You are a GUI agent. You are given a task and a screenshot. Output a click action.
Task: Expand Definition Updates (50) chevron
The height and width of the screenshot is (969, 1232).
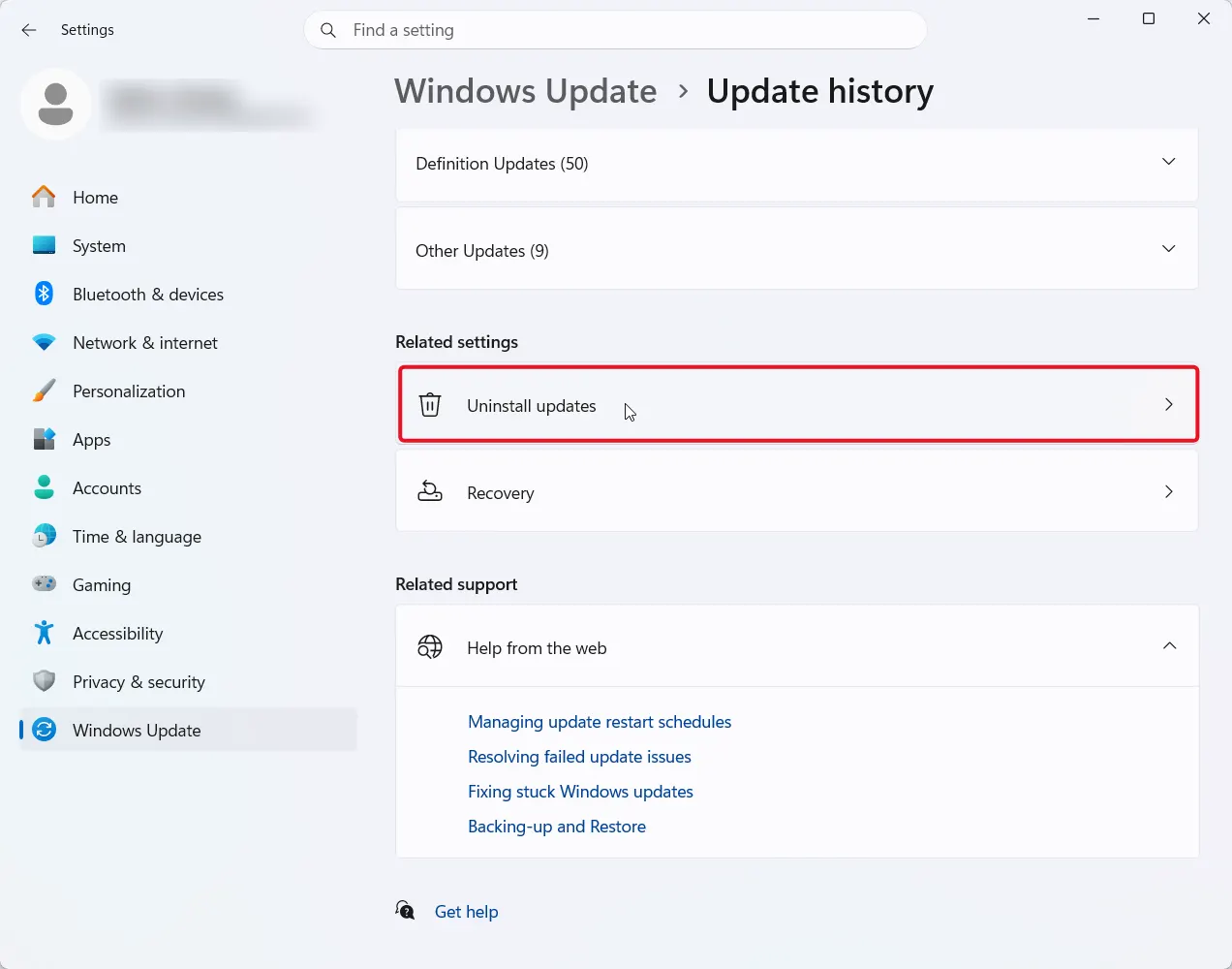(1169, 162)
